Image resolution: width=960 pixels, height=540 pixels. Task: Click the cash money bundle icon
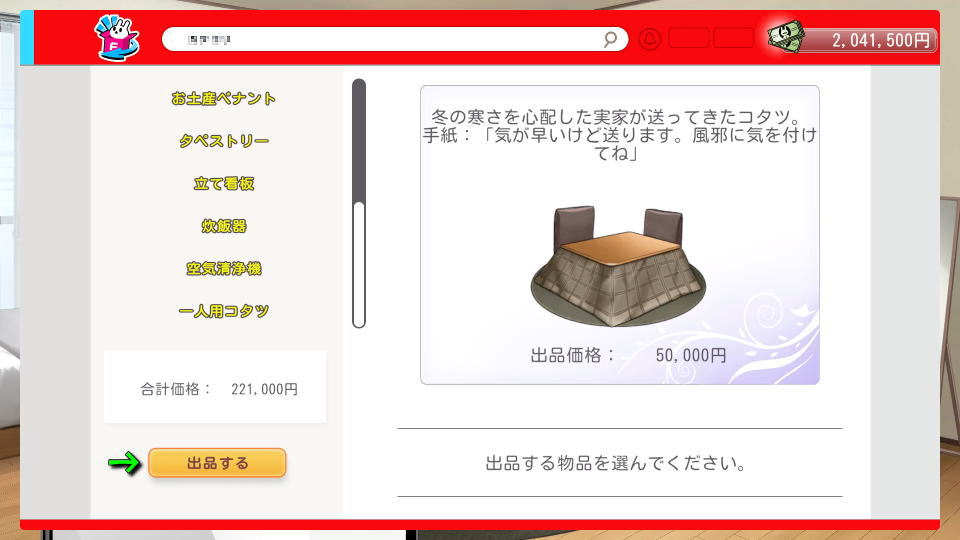click(x=785, y=37)
